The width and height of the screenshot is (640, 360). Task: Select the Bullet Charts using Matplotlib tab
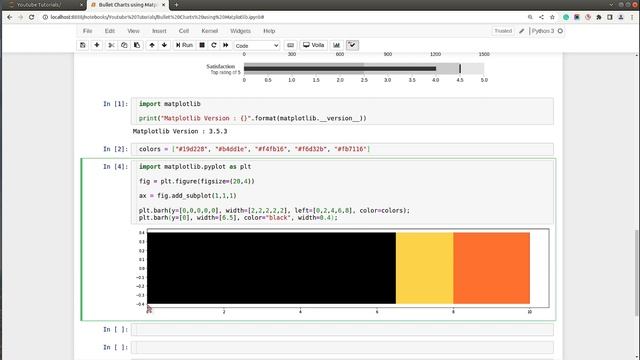pyautogui.click(x=128, y=5)
